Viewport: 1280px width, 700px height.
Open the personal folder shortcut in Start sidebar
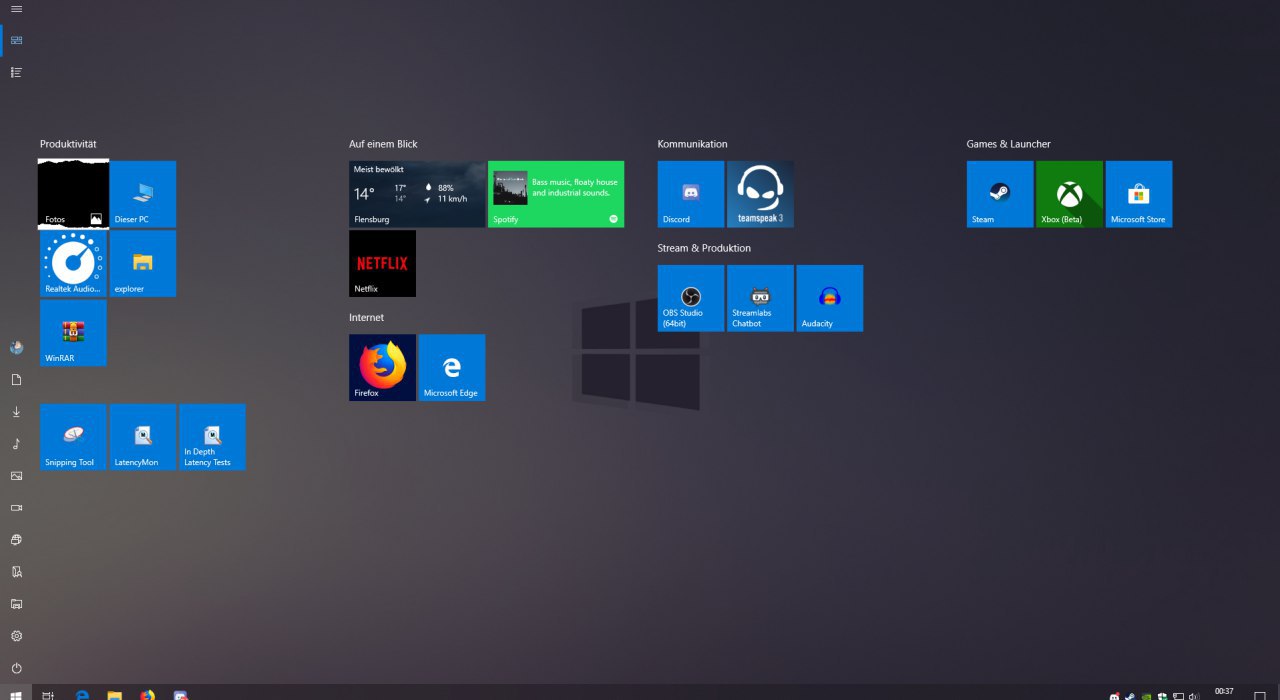click(x=16, y=572)
